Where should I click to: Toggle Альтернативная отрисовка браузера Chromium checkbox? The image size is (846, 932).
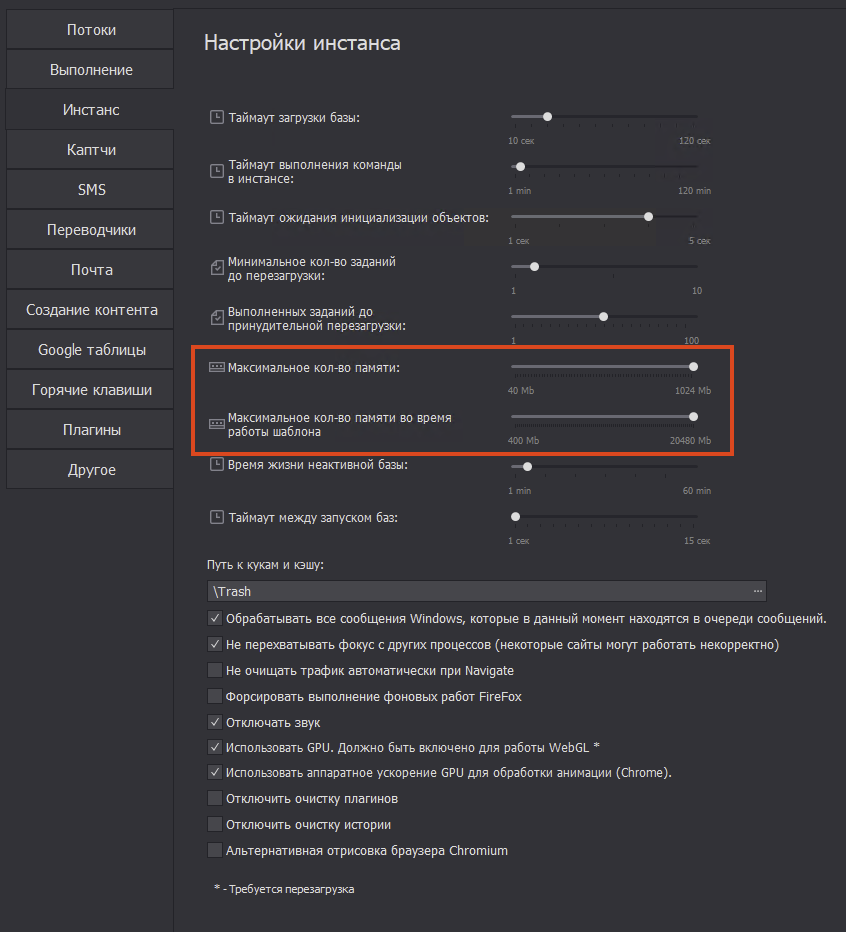click(214, 851)
